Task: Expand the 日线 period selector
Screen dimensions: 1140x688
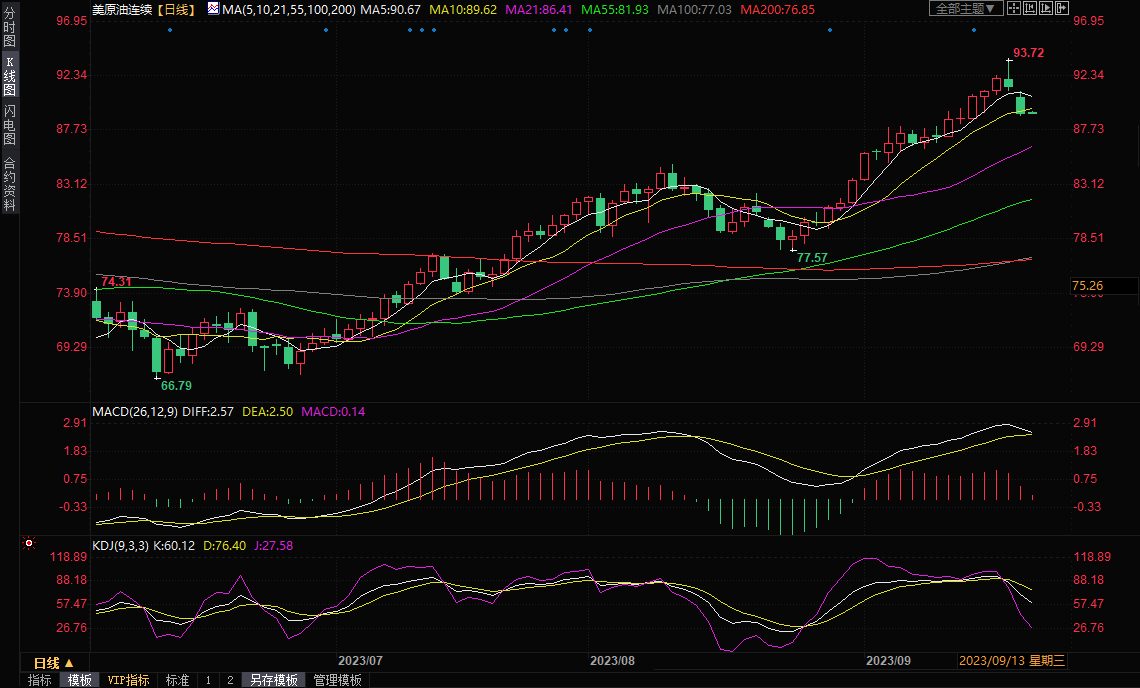Action: (x=53, y=663)
